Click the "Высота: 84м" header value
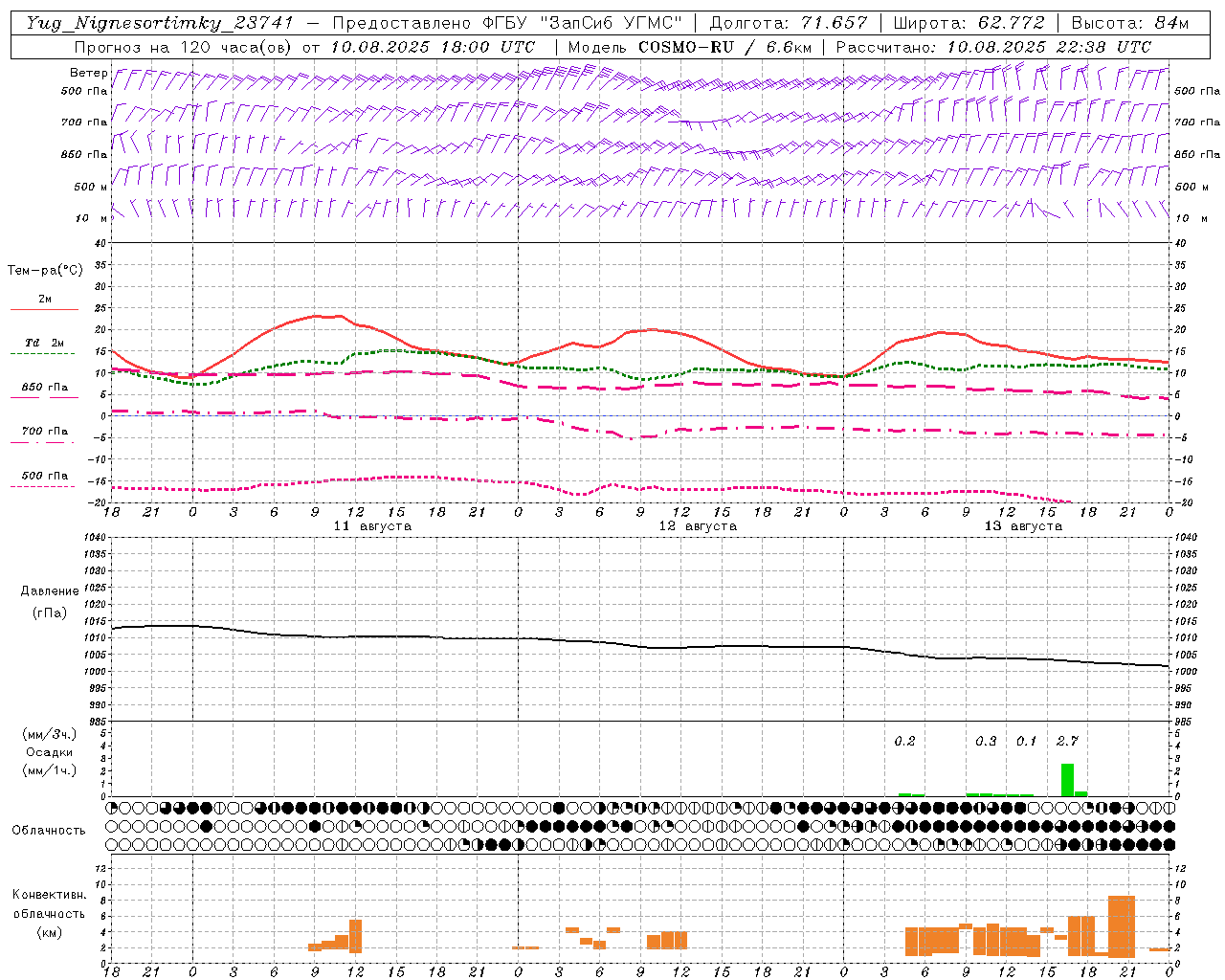Image resolution: width=1225 pixels, height=980 pixels. tap(1129, 23)
